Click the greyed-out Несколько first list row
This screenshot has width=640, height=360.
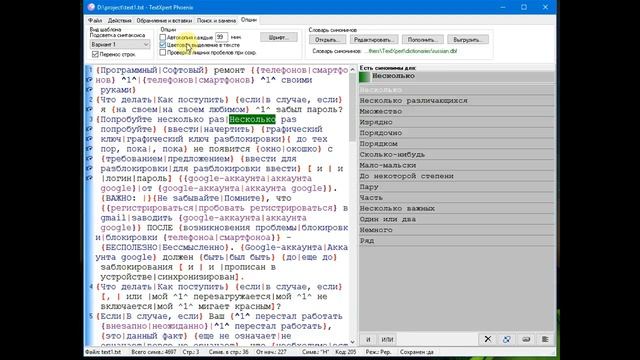tap(457, 89)
